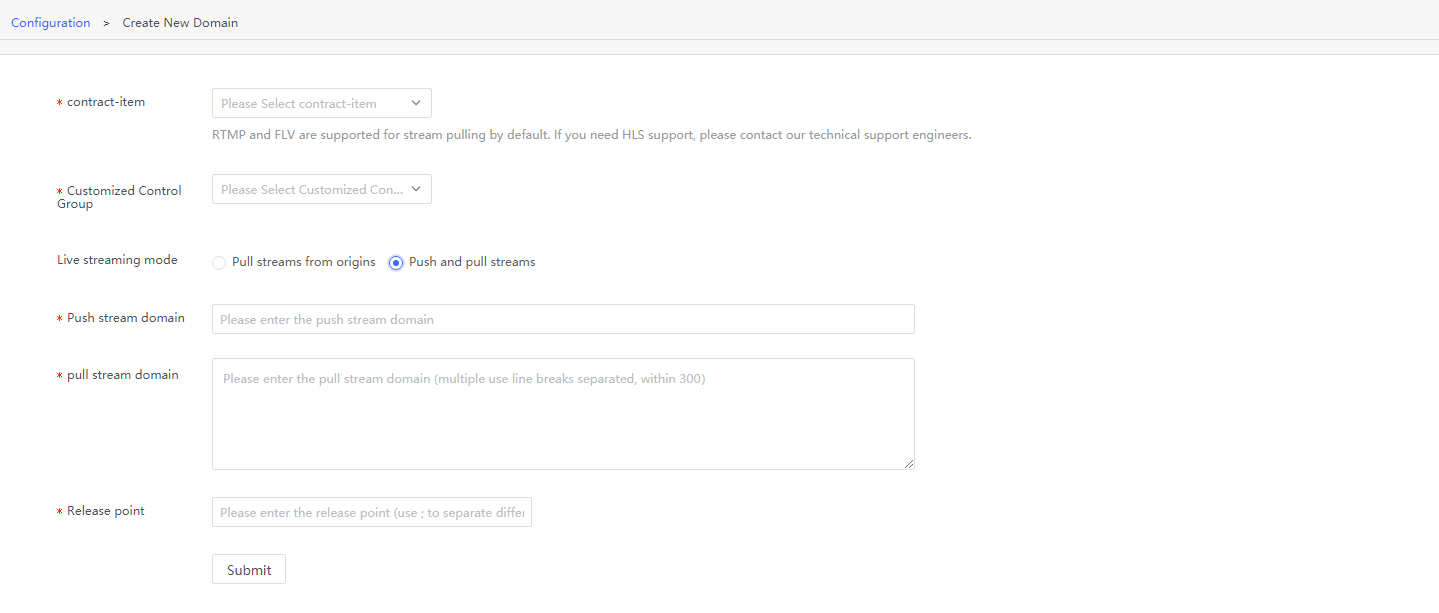Screen dimensions: 1439x613
Task: Select Pull streams from origins radio
Action: tap(219, 262)
